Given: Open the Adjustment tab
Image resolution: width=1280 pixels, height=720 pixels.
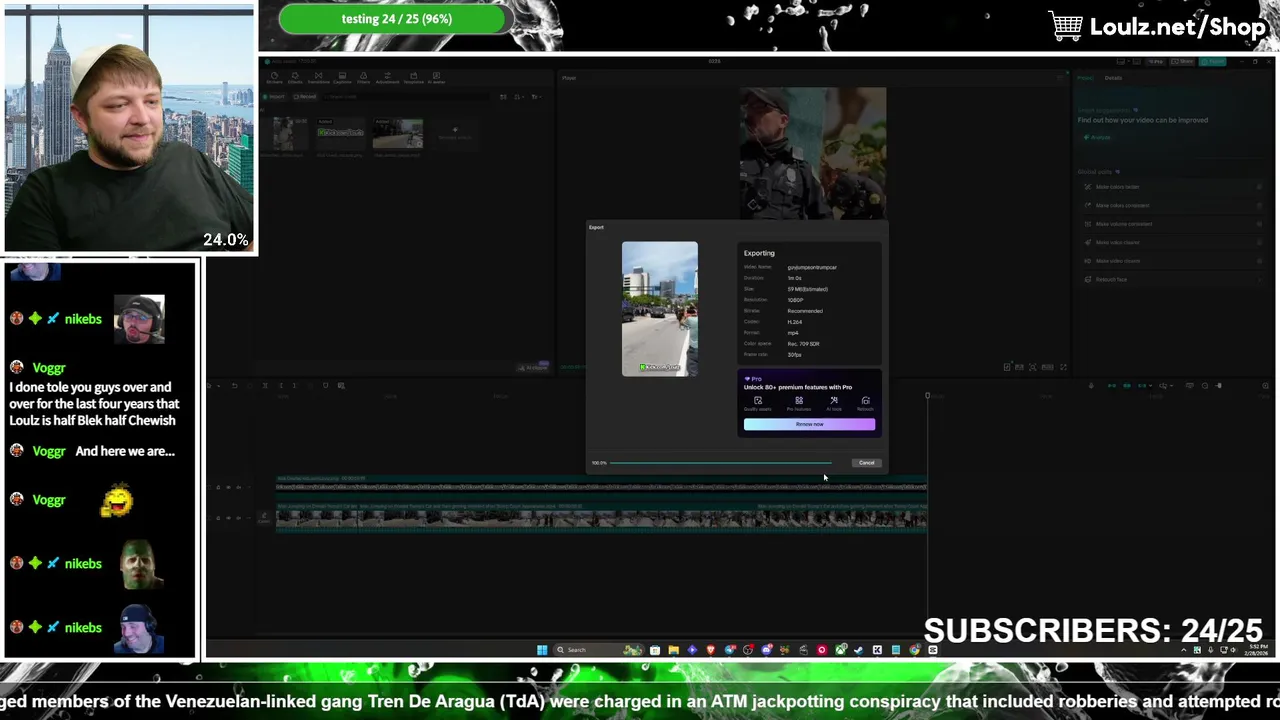Looking at the screenshot, I should (x=387, y=79).
